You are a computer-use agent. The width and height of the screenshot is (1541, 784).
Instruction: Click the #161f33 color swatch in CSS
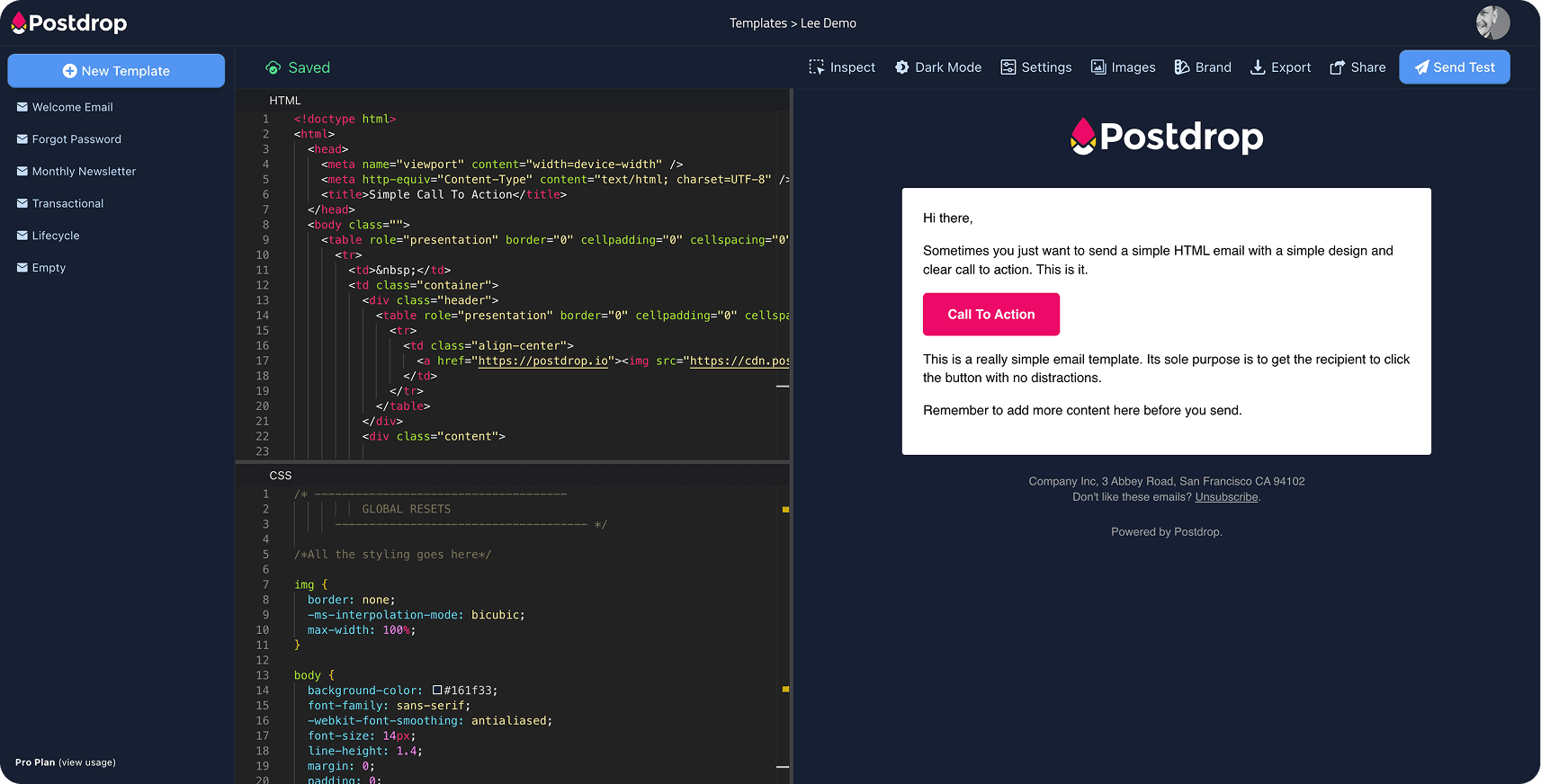coord(437,690)
